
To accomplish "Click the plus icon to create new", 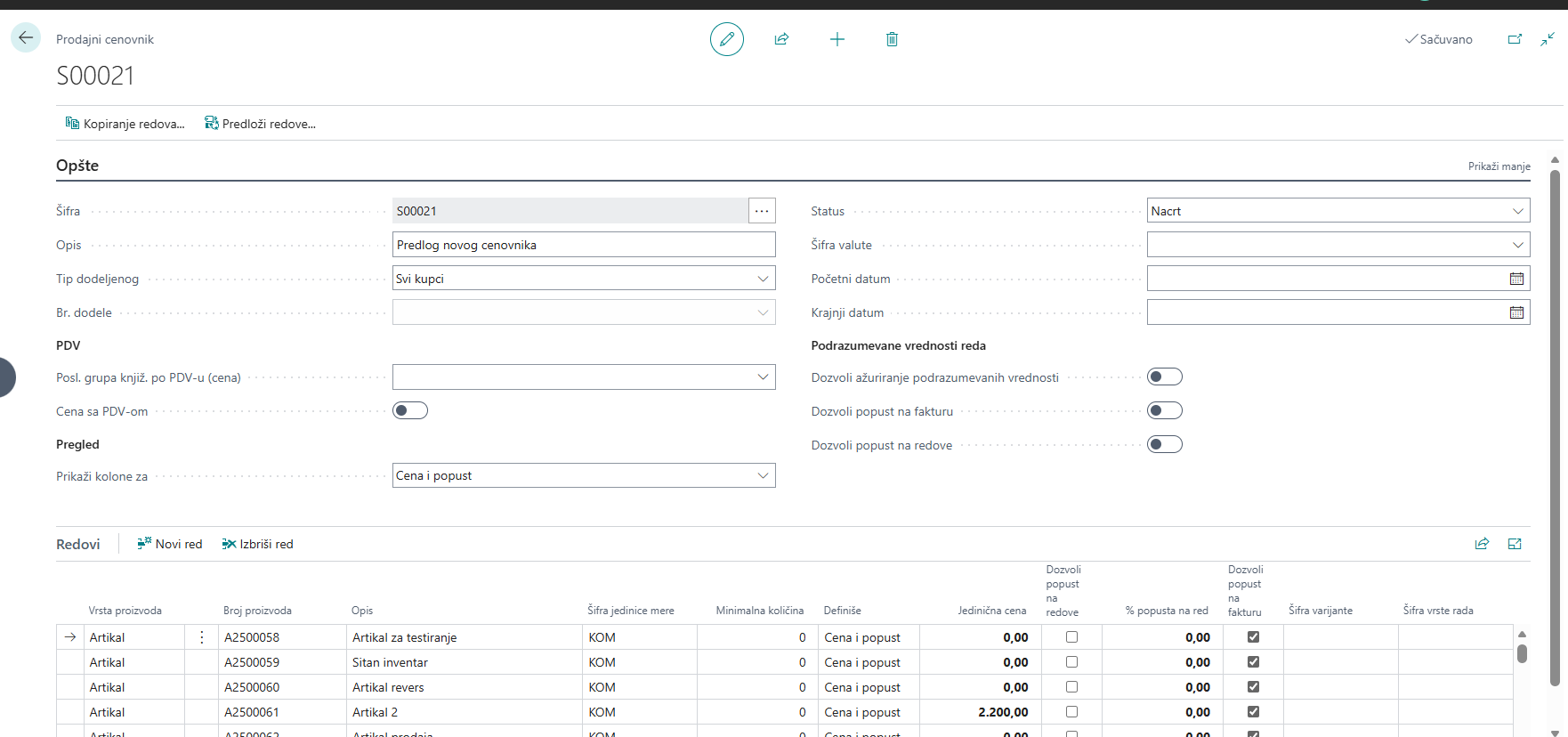I will pyautogui.click(x=837, y=39).
